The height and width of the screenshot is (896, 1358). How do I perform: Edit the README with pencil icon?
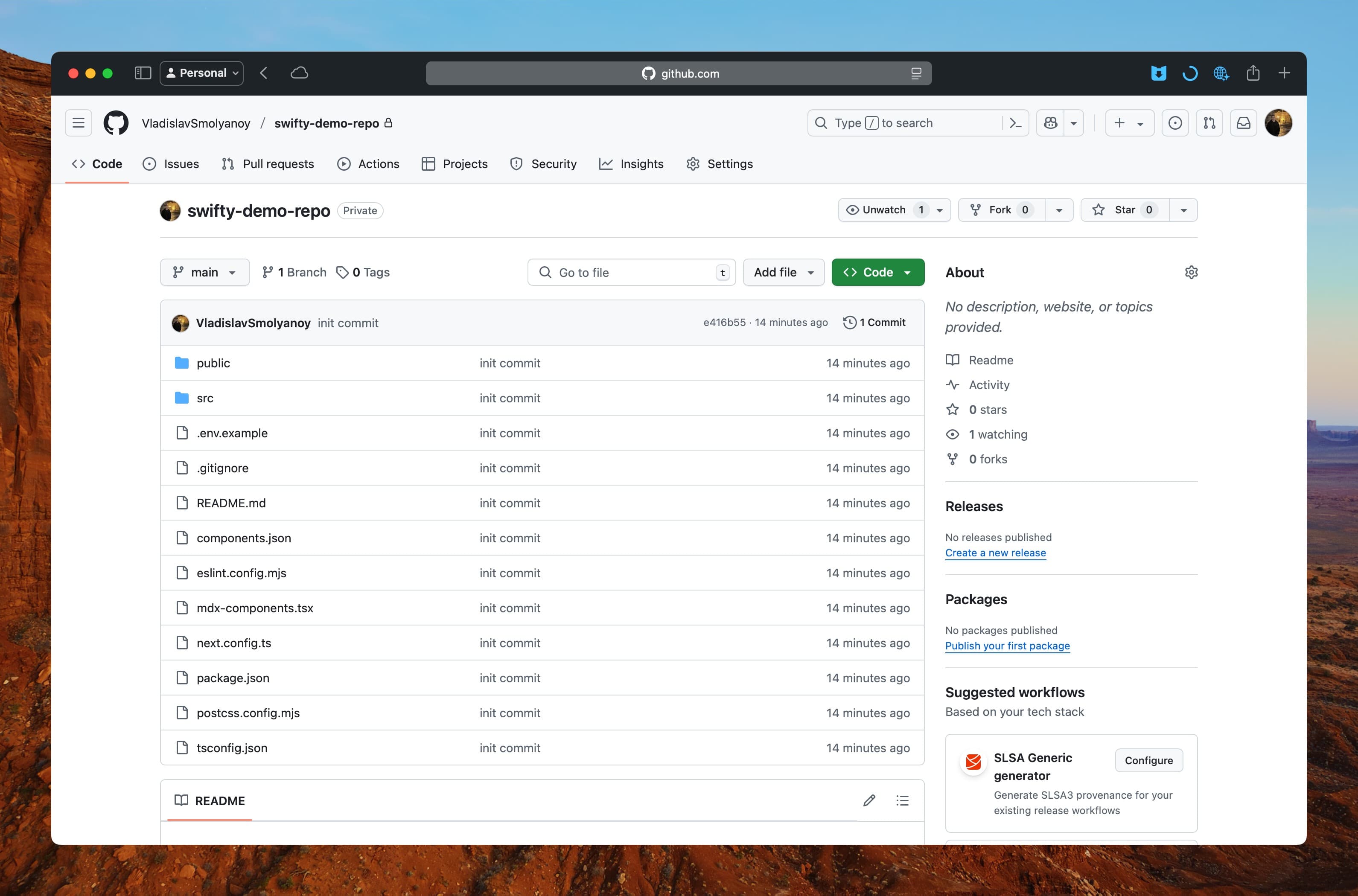coord(869,800)
